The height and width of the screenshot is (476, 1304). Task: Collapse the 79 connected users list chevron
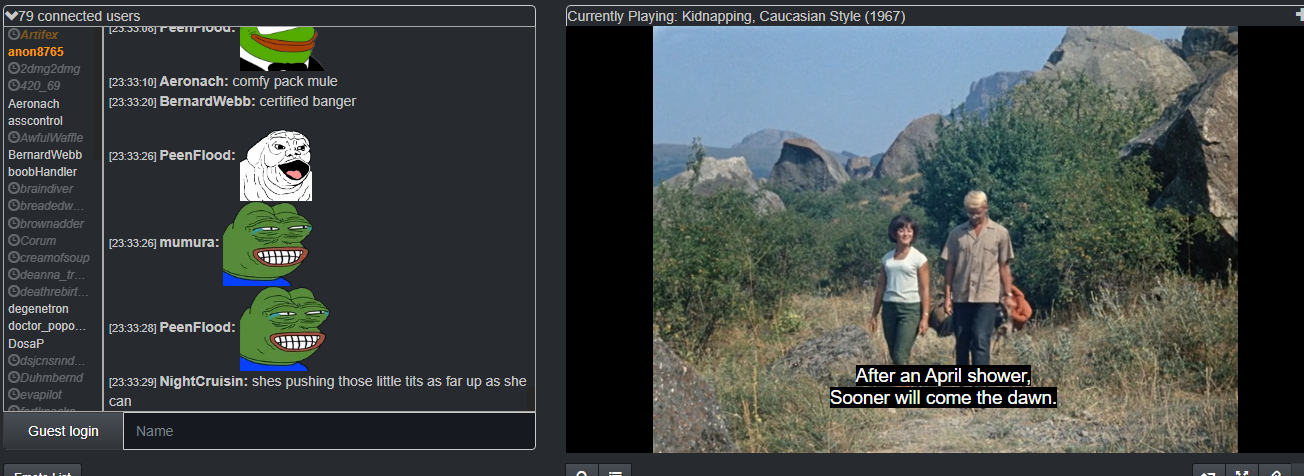coord(11,16)
